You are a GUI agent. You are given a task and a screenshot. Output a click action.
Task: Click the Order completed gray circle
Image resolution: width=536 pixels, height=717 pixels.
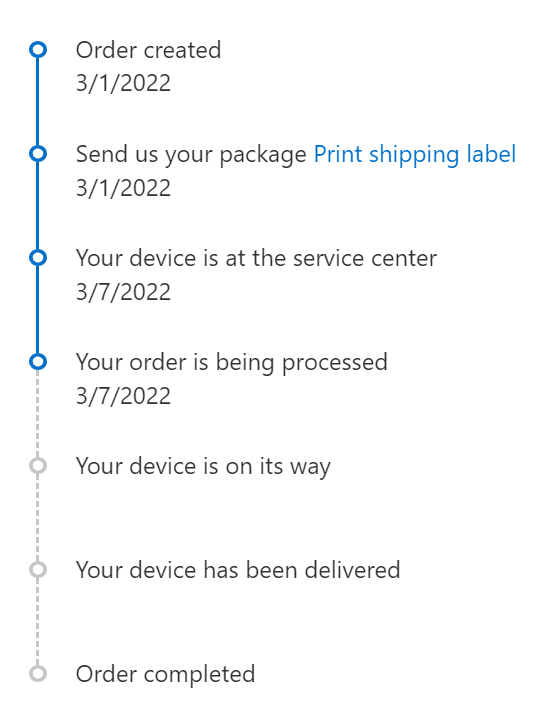coord(38,674)
